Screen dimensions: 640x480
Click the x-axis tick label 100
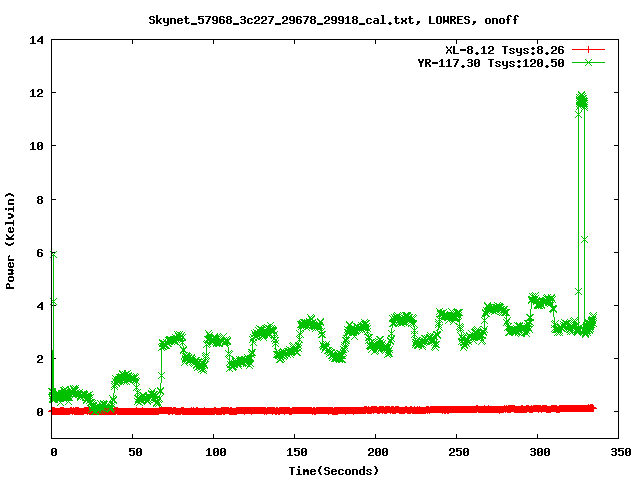click(216, 452)
